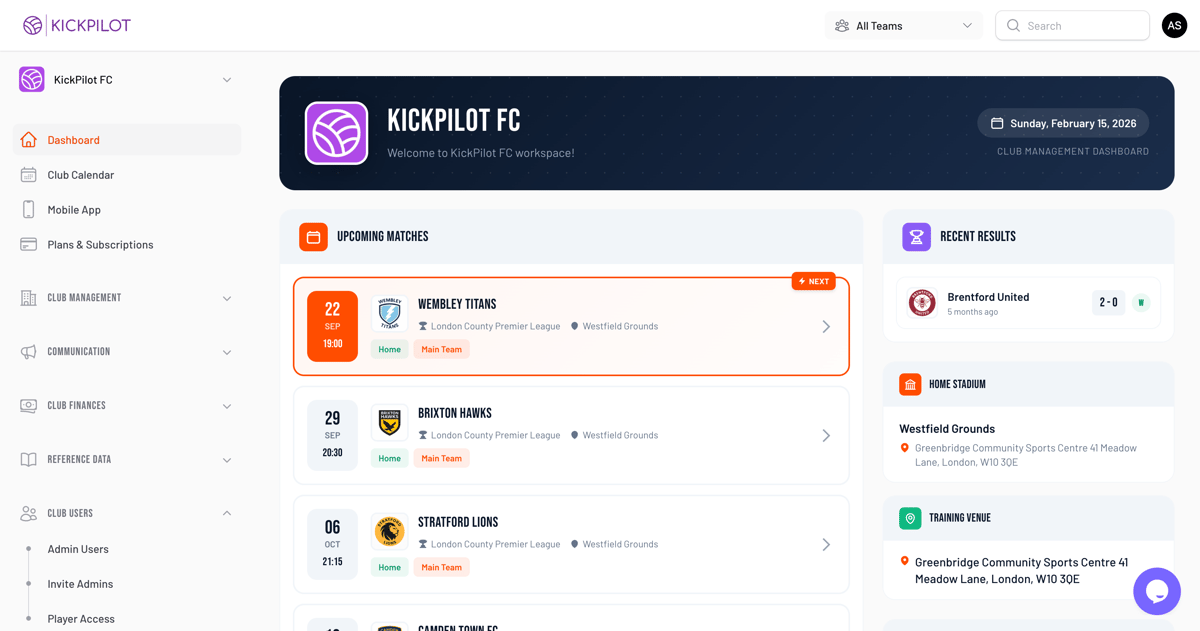Click the Home Stadium icon

[910, 383]
